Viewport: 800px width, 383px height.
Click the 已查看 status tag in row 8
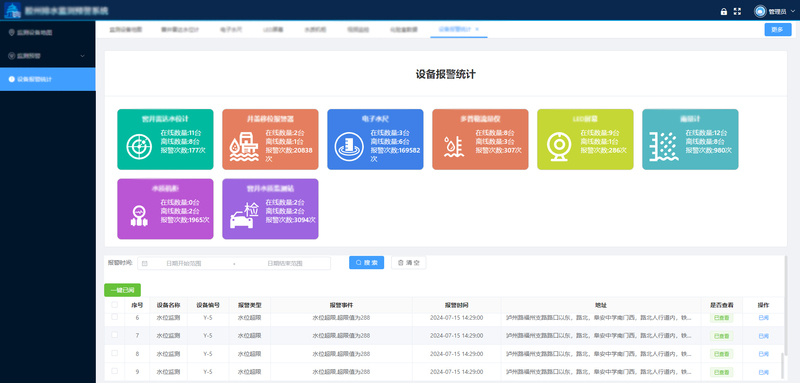721,354
